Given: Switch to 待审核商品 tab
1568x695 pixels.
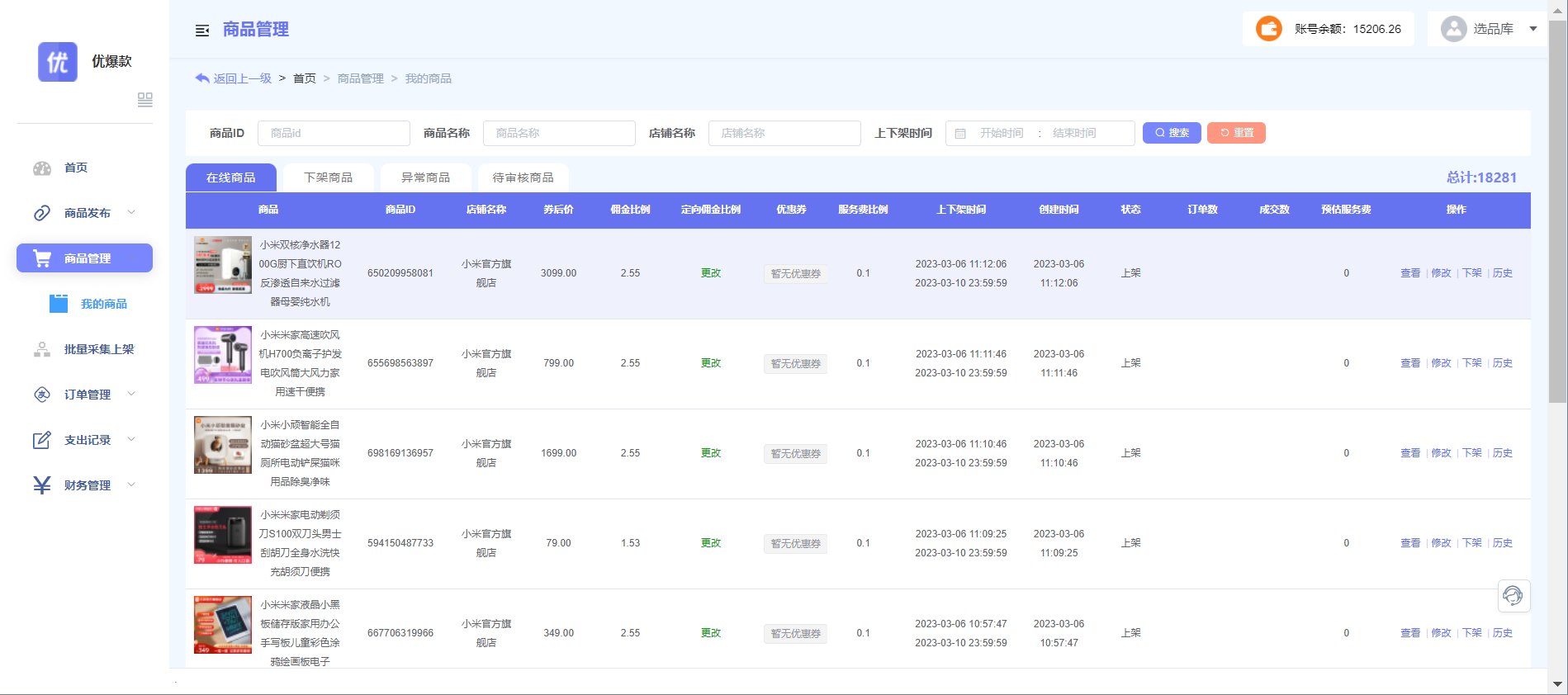Looking at the screenshot, I should pyautogui.click(x=523, y=177).
